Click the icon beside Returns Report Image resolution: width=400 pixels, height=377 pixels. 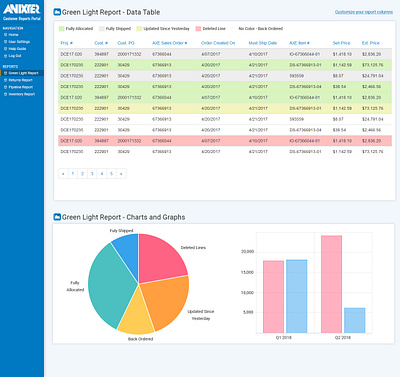tap(5, 80)
